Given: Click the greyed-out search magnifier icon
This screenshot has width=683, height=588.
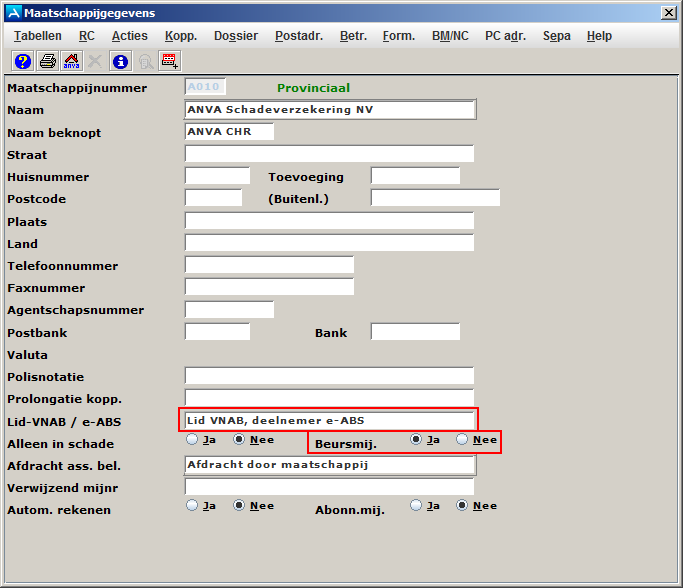Looking at the screenshot, I should [145, 61].
